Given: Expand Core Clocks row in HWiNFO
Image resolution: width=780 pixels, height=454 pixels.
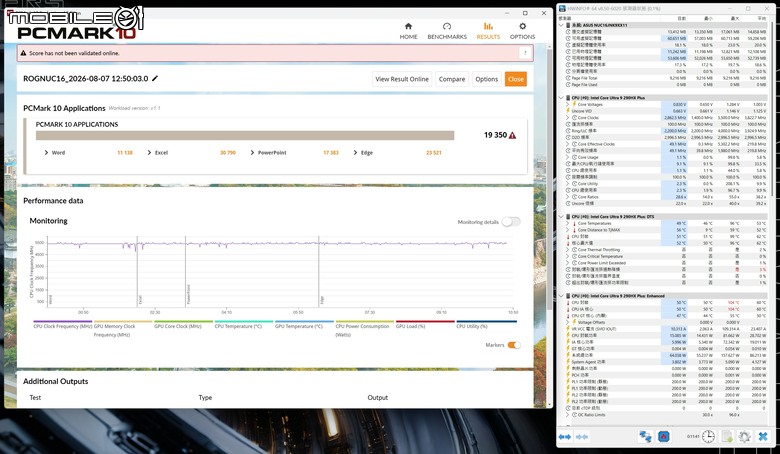Looking at the screenshot, I should 568,118.
